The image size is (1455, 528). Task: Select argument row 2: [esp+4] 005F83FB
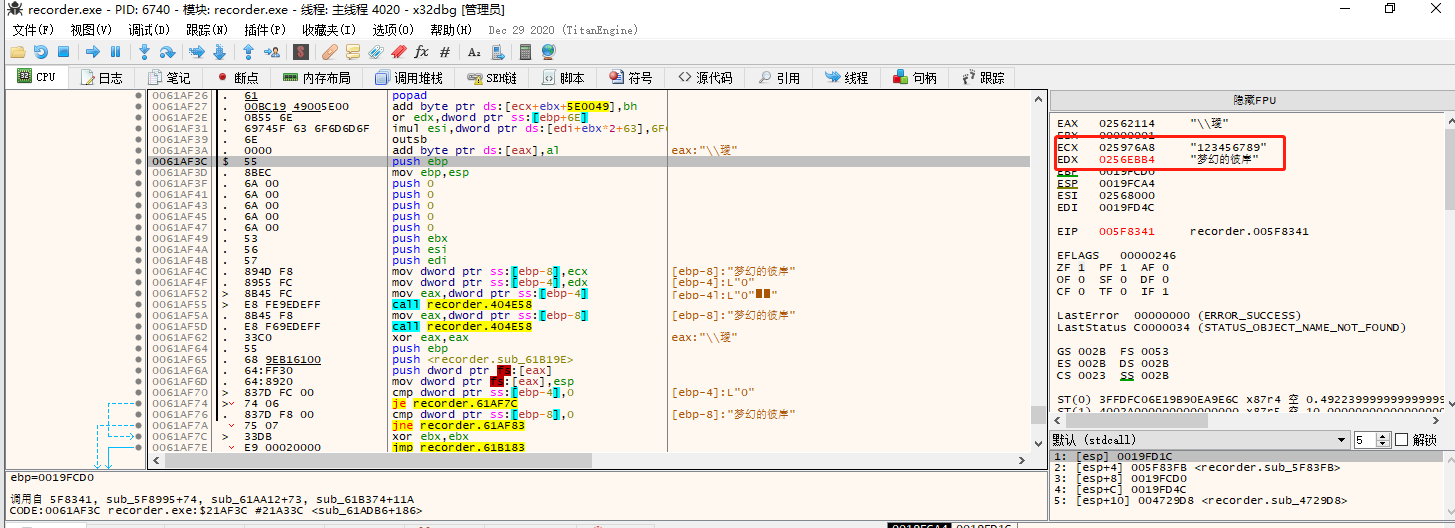tap(1247, 467)
